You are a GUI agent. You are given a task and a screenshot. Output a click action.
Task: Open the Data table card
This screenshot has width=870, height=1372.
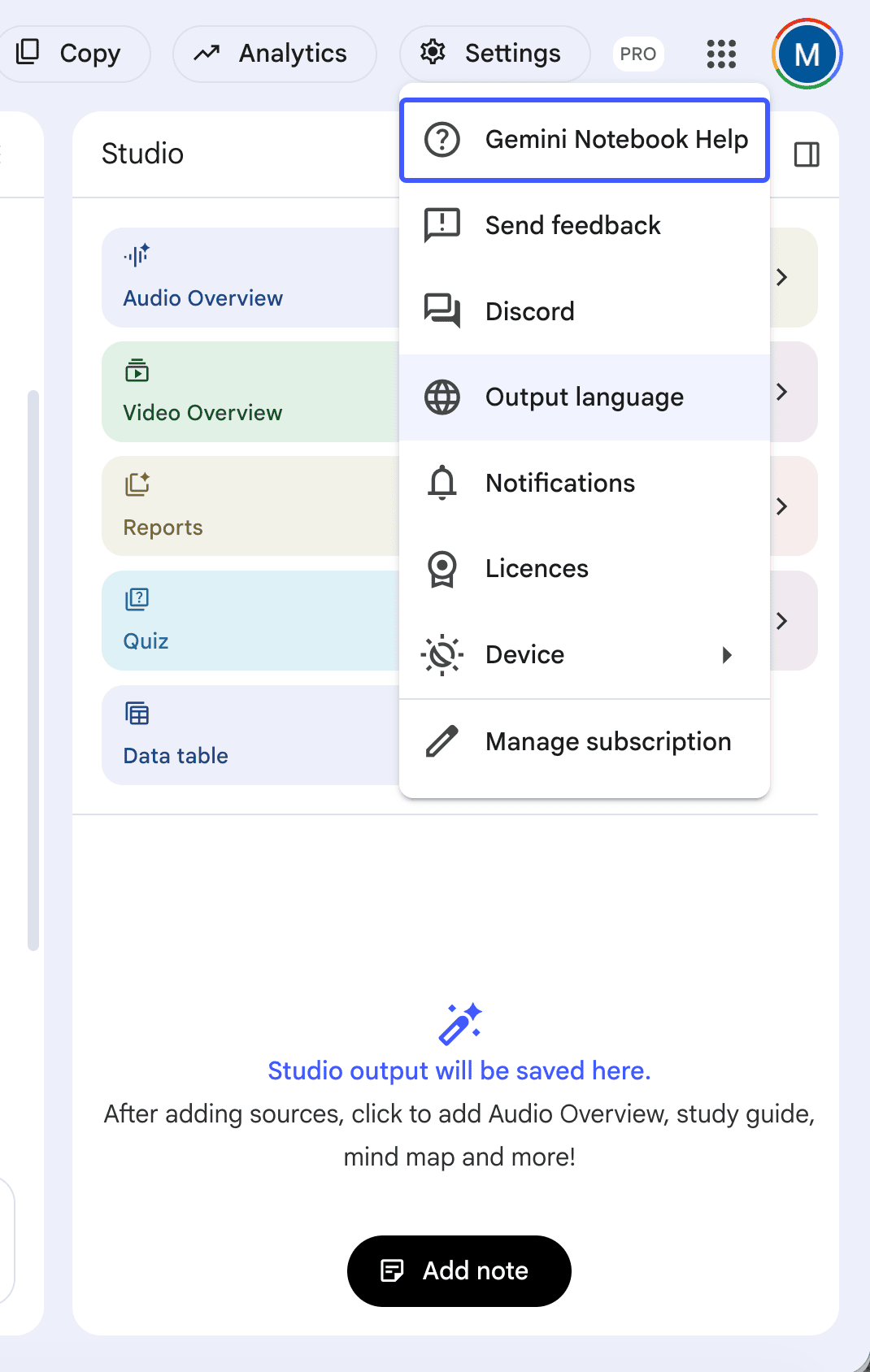[250, 736]
